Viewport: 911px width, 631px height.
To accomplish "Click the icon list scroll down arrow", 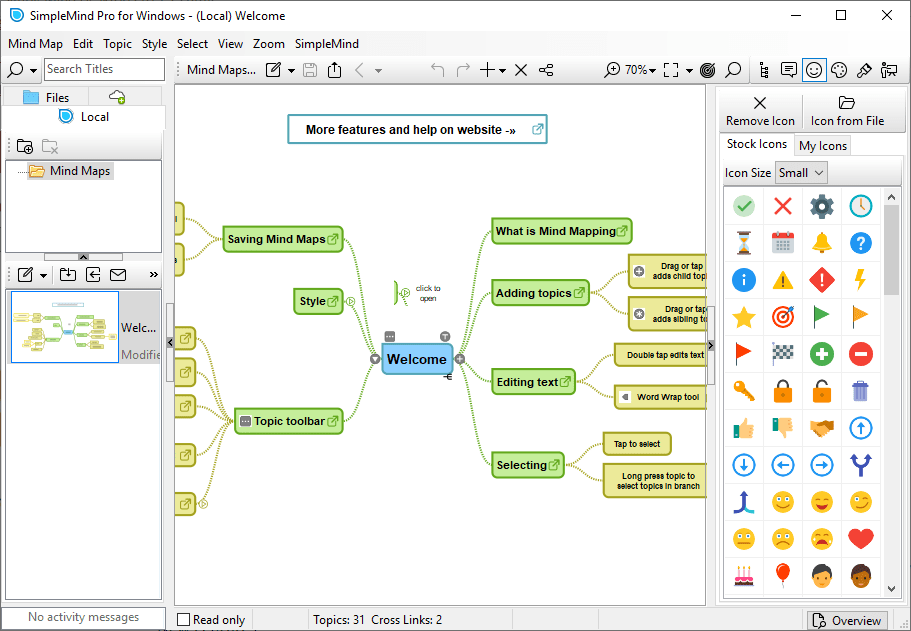I will coord(892,589).
